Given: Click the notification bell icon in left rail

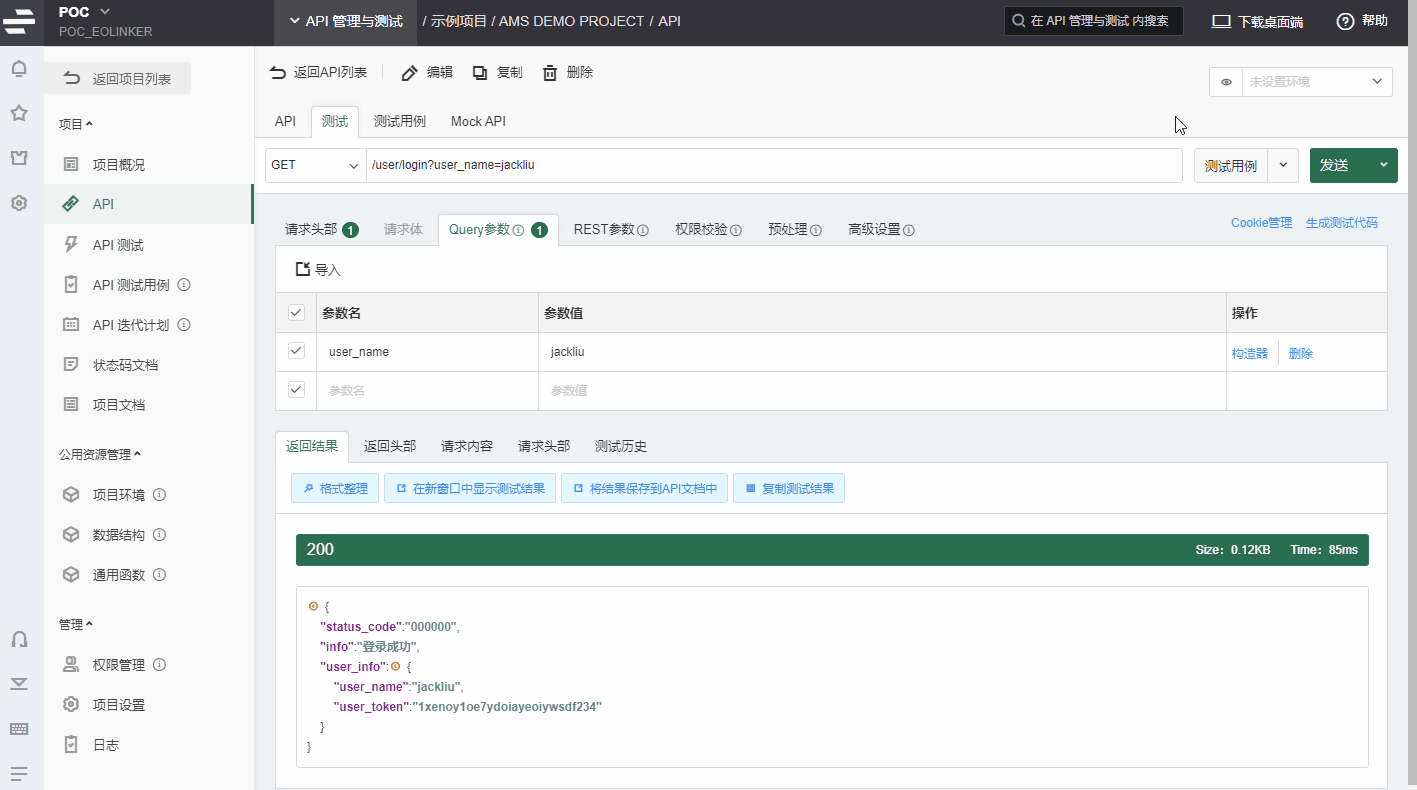Looking at the screenshot, I should [x=18, y=69].
